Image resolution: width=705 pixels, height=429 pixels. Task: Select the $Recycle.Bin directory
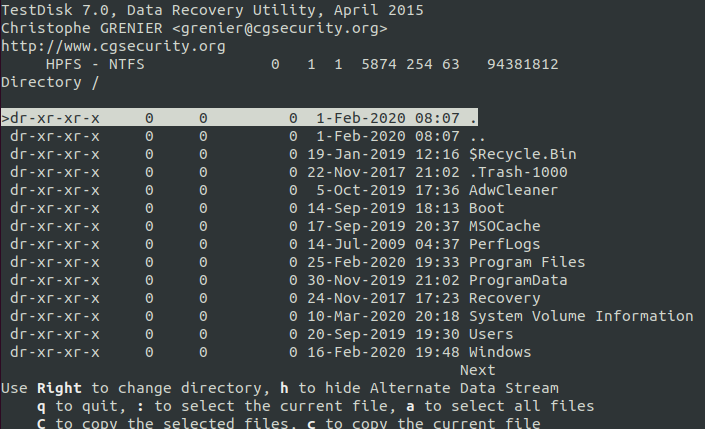(x=521, y=154)
